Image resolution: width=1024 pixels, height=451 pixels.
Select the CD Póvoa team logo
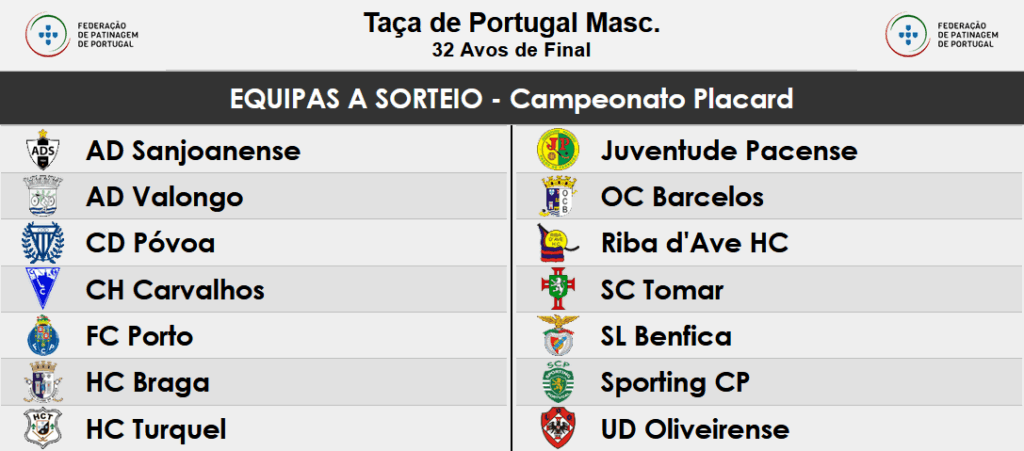click(43, 243)
